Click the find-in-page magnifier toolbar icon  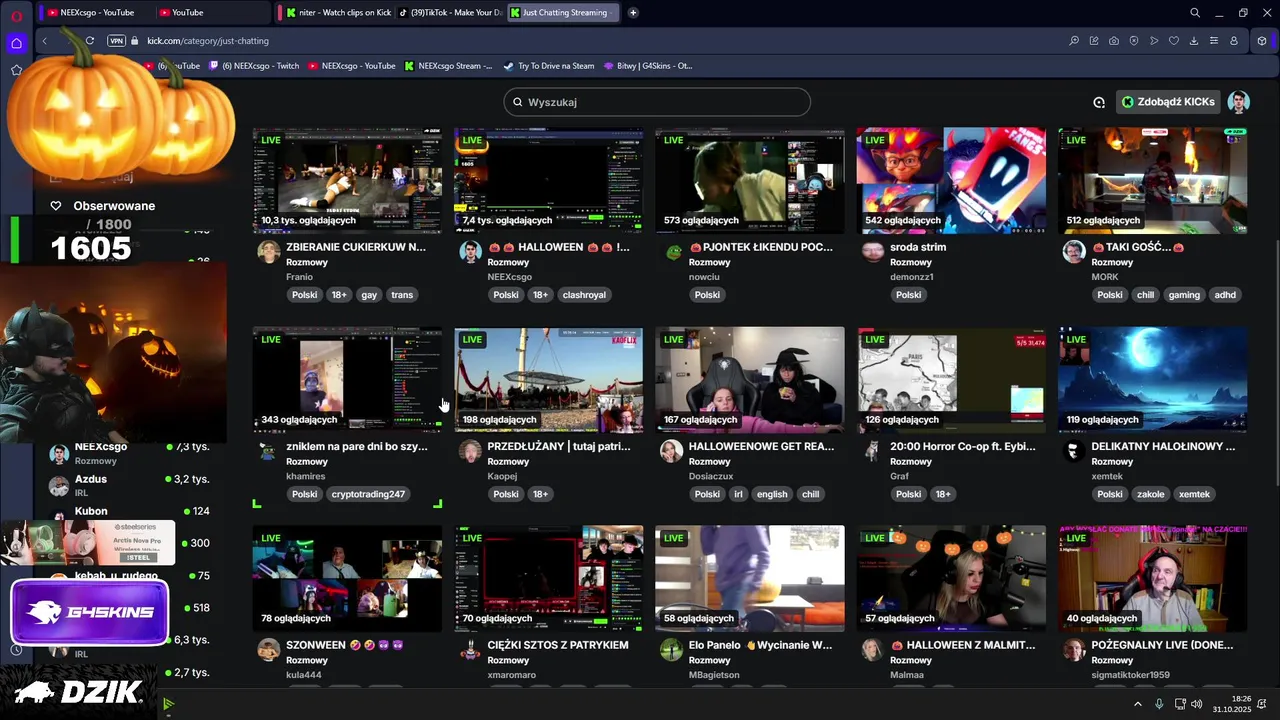(1074, 41)
